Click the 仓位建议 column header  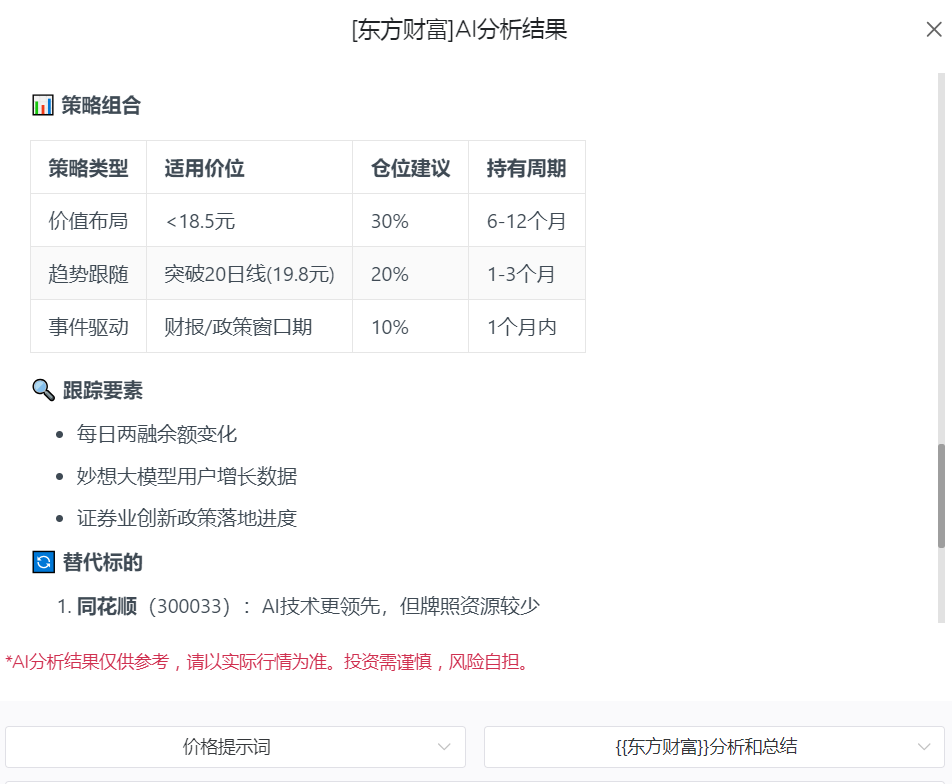(x=410, y=168)
